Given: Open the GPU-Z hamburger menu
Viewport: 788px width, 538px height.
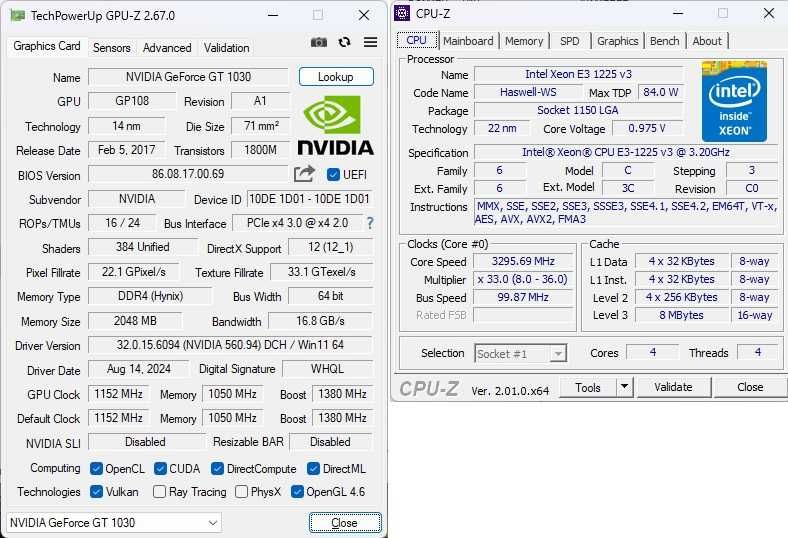Looking at the screenshot, I should point(370,42).
